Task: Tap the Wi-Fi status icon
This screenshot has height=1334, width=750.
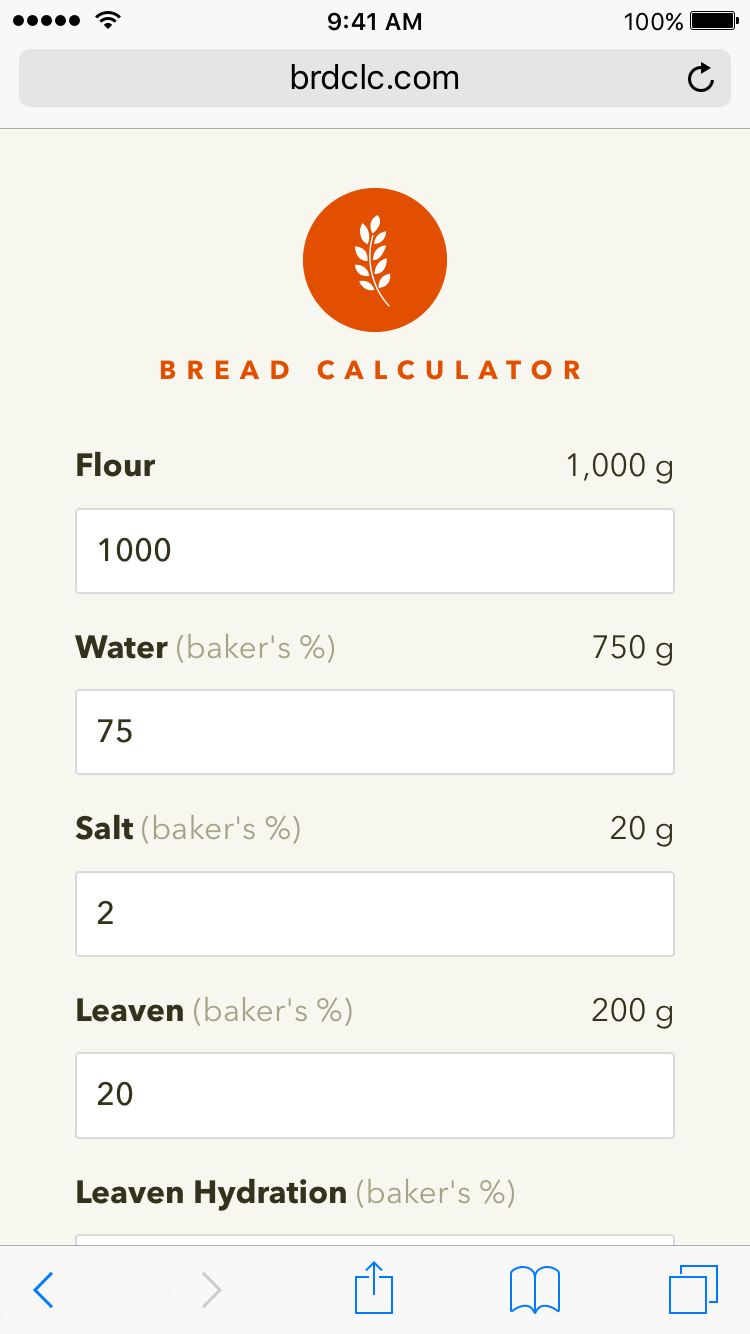Action: point(106,20)
